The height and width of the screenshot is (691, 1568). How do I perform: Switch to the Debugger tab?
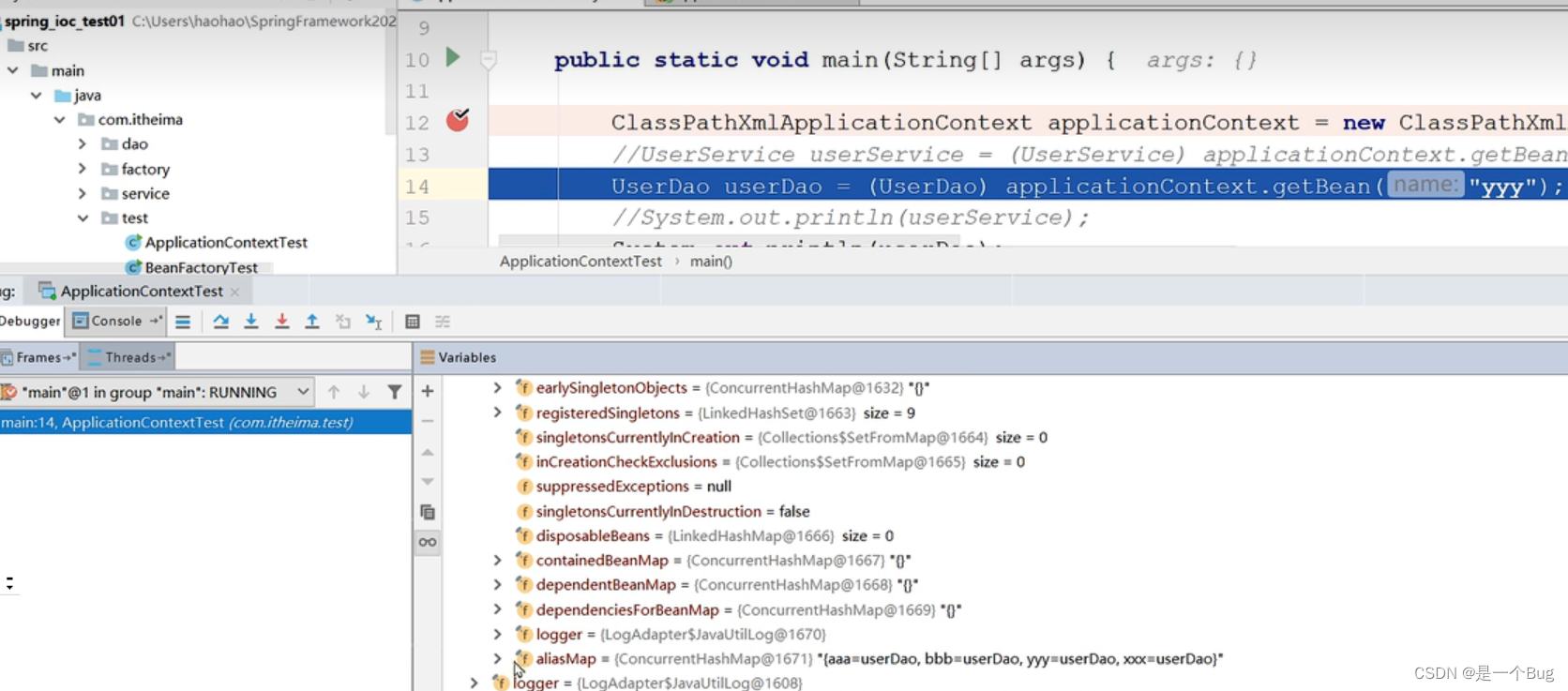[30, 321]
